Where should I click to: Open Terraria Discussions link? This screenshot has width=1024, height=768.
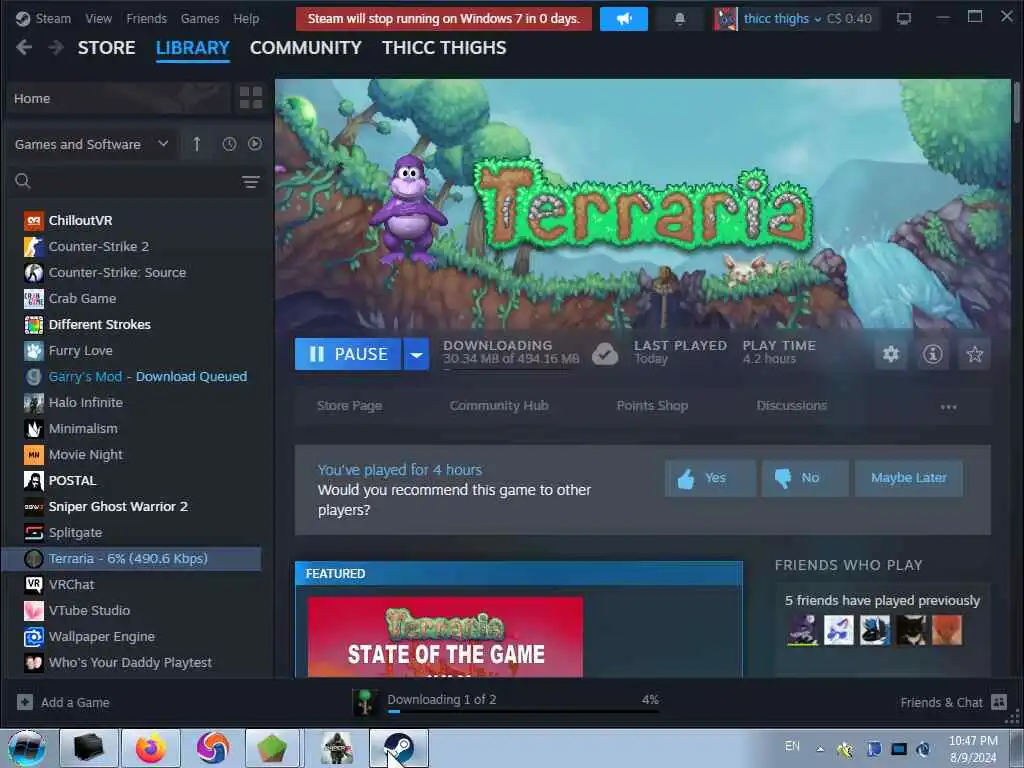point(792,406)
